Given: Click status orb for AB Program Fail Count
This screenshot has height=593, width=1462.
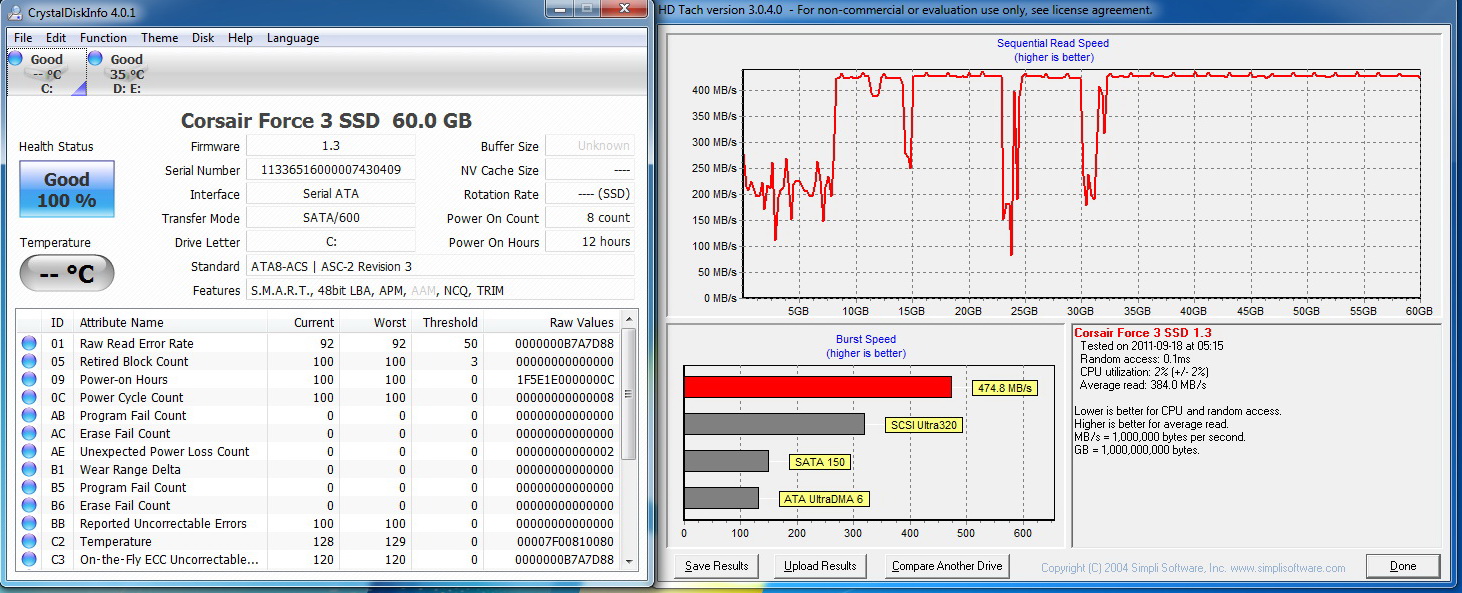Looking at the screenshot, I should 29,416.
